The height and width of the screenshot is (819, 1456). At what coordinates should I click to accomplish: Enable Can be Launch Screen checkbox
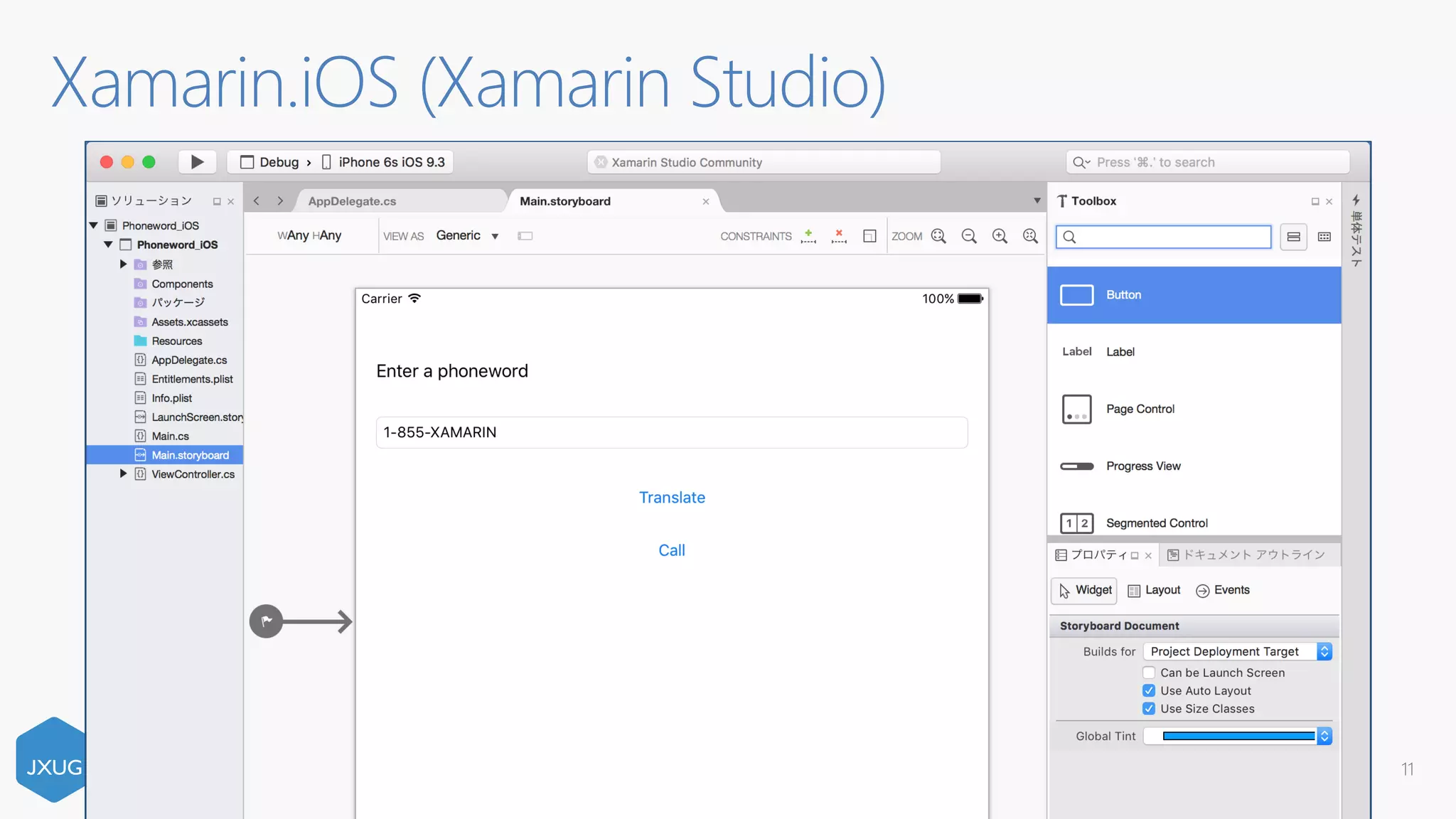pyautogui.click(x=1149, y=673)
